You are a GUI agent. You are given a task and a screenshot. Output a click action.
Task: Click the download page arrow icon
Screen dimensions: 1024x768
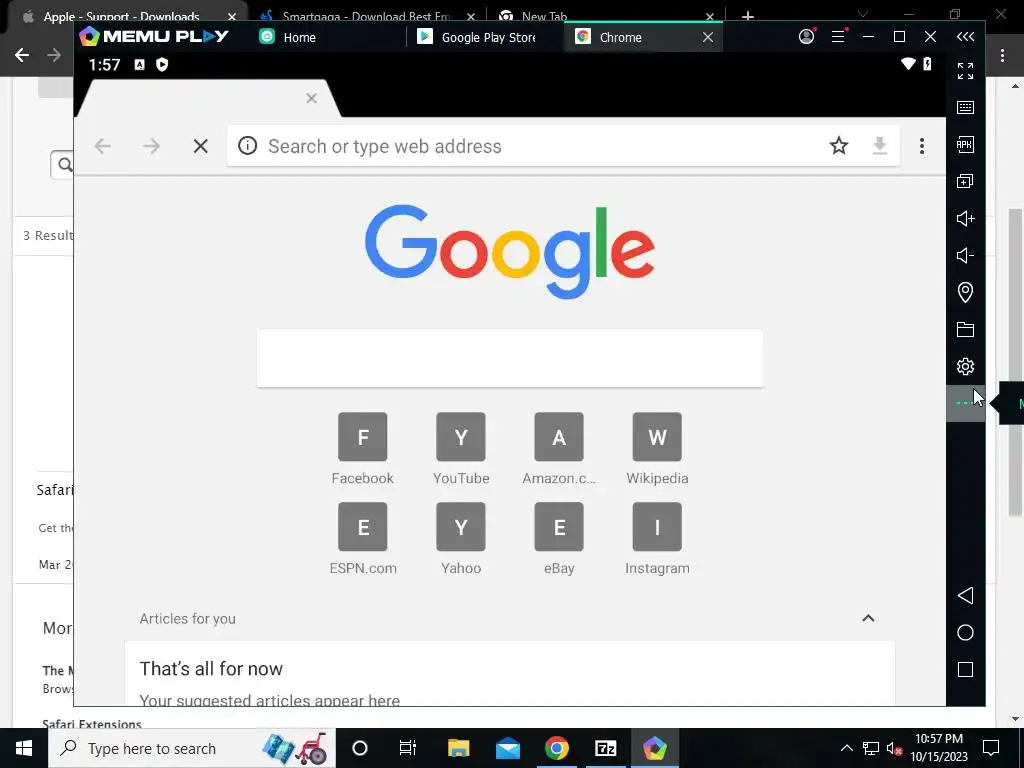tap(880, 146)
